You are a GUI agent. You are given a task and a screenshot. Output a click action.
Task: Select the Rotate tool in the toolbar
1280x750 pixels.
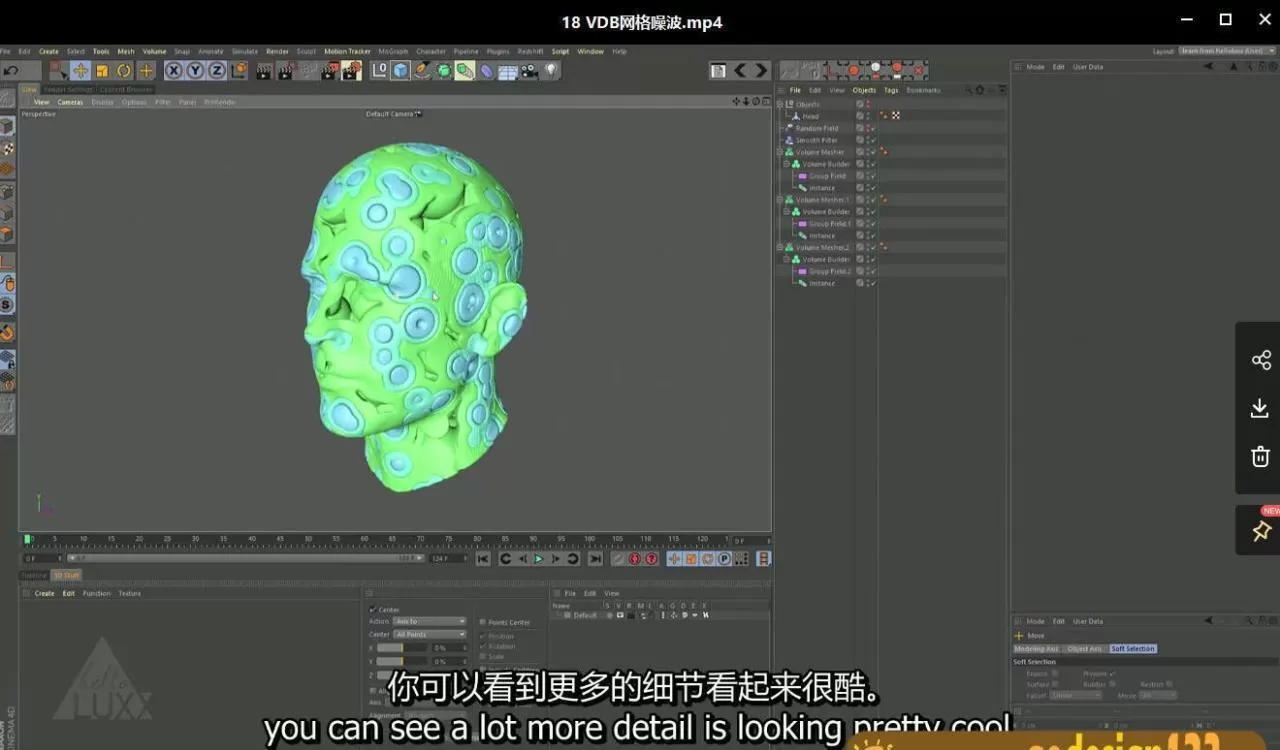124,71
